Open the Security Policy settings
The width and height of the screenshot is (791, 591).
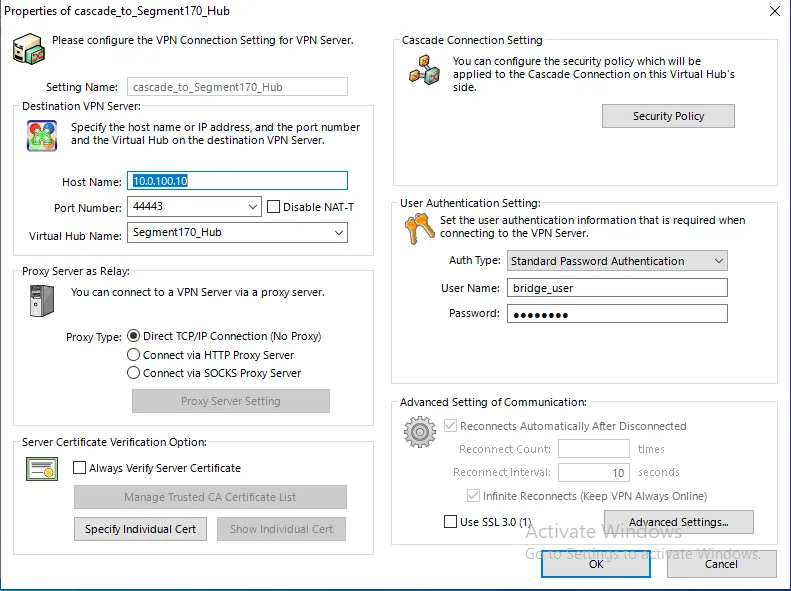tap(668, 116)
